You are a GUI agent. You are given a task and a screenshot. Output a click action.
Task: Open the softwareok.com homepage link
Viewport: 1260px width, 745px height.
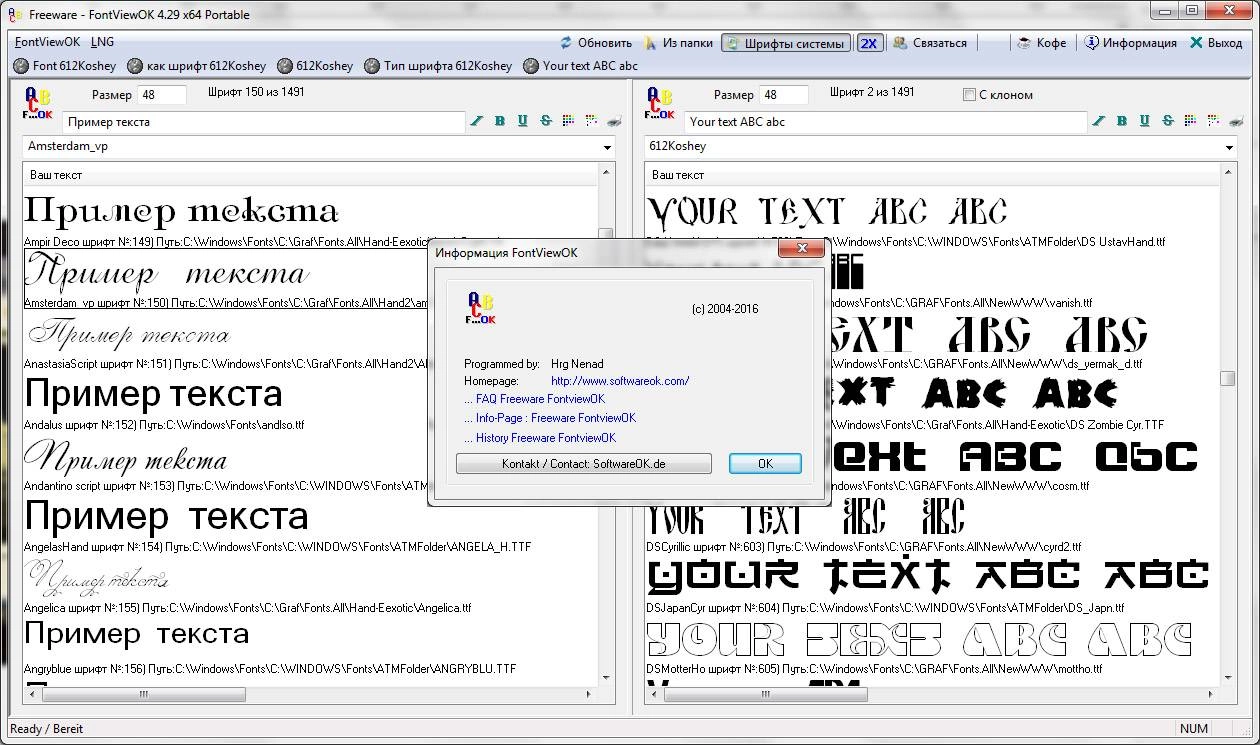tap(620, 381)
